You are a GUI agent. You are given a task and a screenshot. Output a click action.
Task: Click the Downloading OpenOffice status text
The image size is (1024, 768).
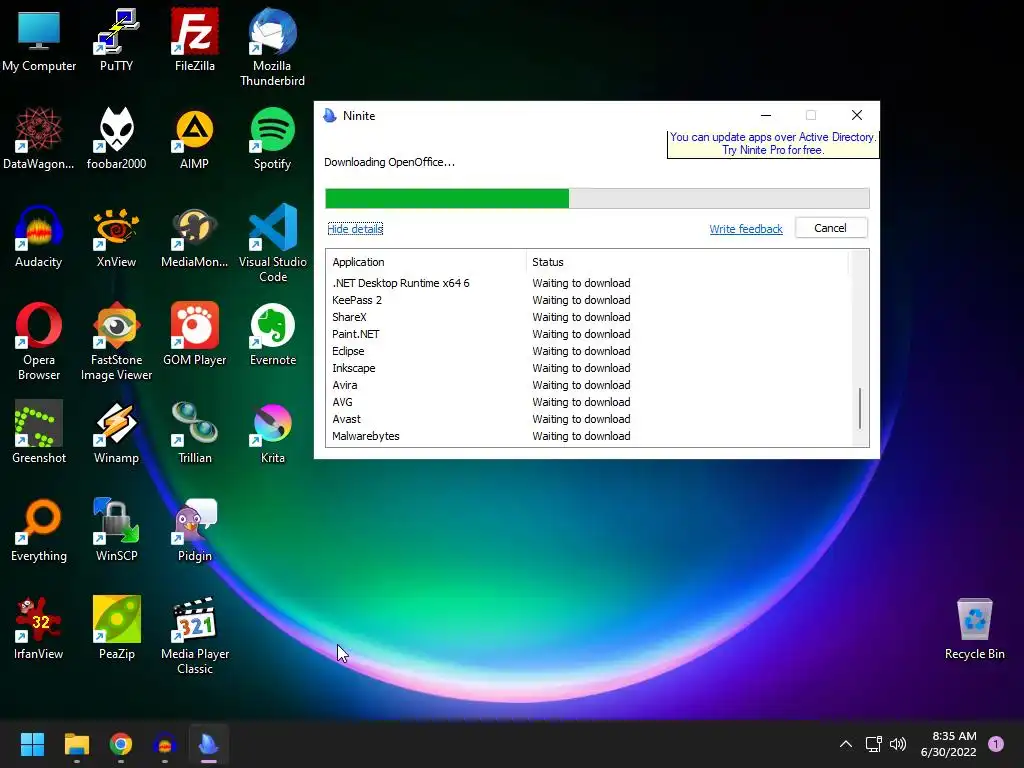click(x=389, y=162)
